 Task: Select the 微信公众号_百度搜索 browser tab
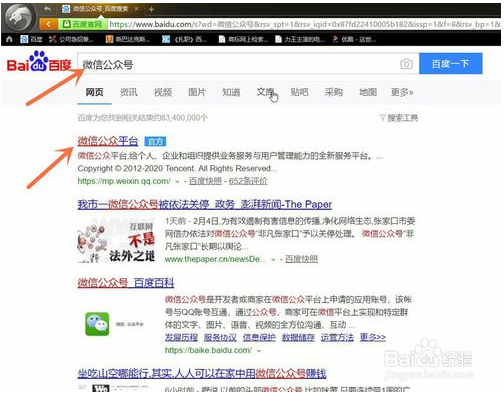tap(100, 9)
